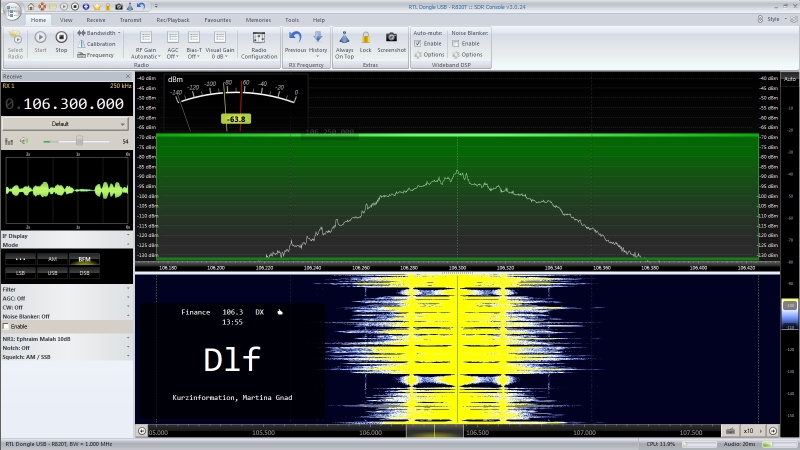This screenshot has height=450, width=800.
Task: Click the DX pointer icon in the RDS panel
Action: pyautogui.click(x=280, y=312)
